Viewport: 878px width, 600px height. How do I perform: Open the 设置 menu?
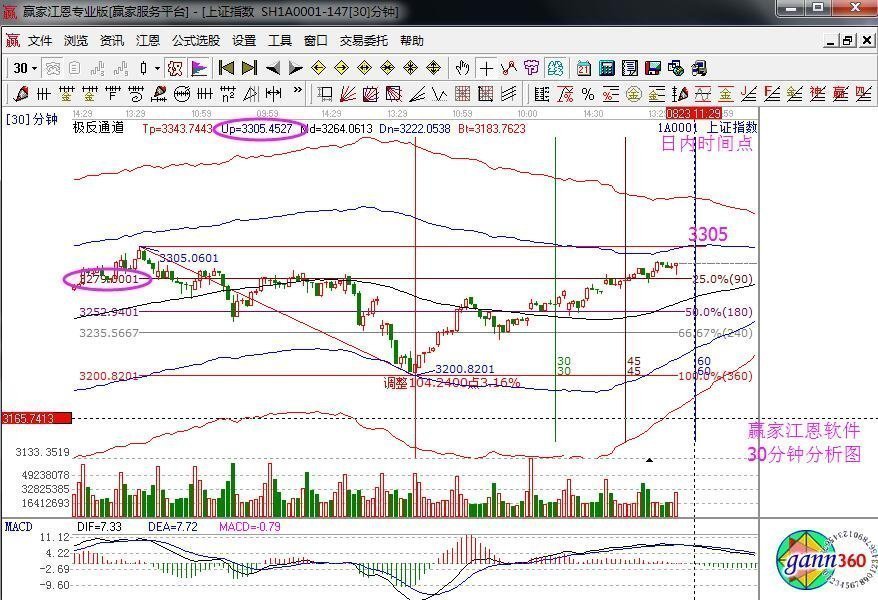(244, 41)
